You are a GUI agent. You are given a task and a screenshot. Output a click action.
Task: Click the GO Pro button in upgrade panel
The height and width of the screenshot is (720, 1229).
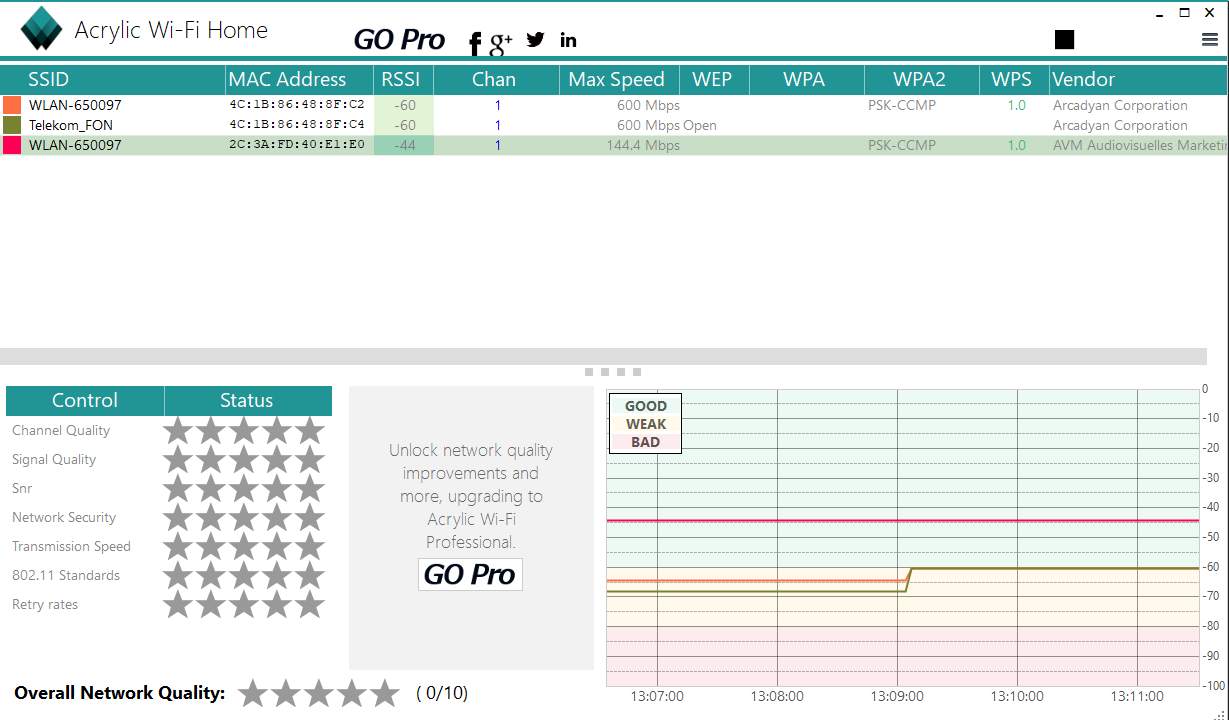(x=470, y=574)
